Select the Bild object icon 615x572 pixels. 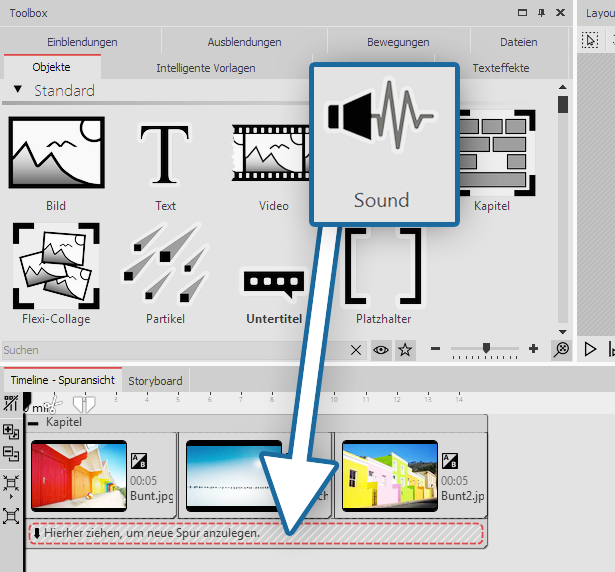tap(56, 154)
